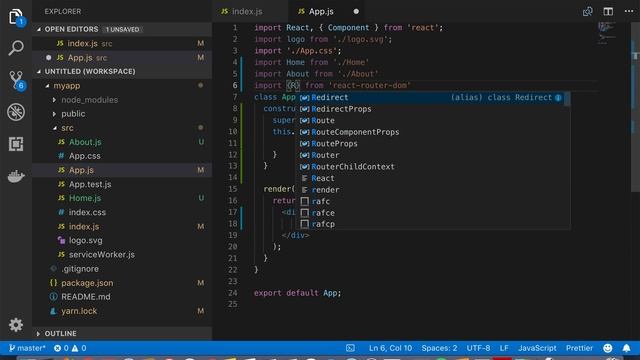Click the info icon beside Redirect suggestion
Image resolution: width=640 pixels, height=360 pixels.
coord(558,98)
